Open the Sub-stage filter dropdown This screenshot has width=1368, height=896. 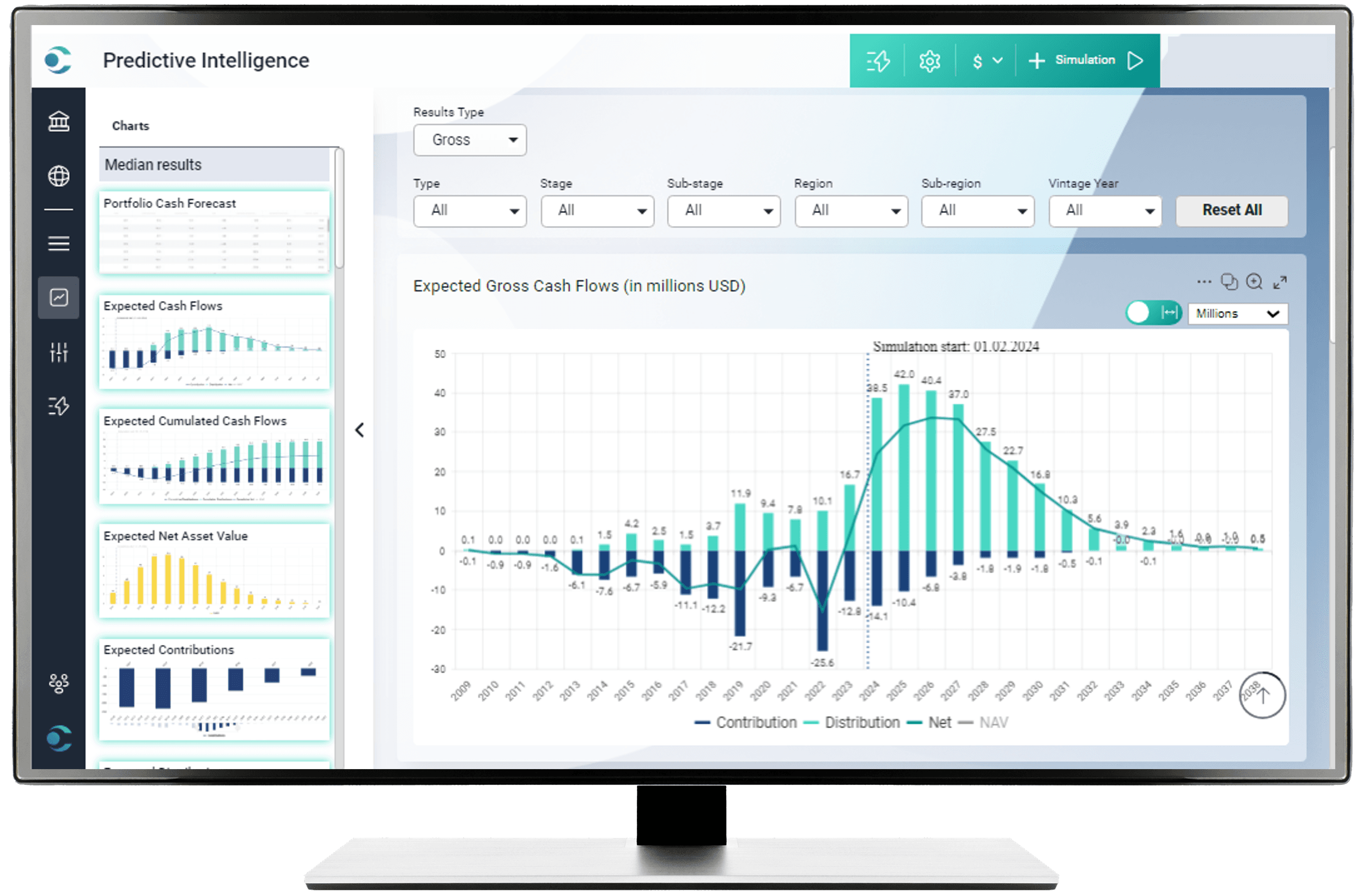[723, 211]
